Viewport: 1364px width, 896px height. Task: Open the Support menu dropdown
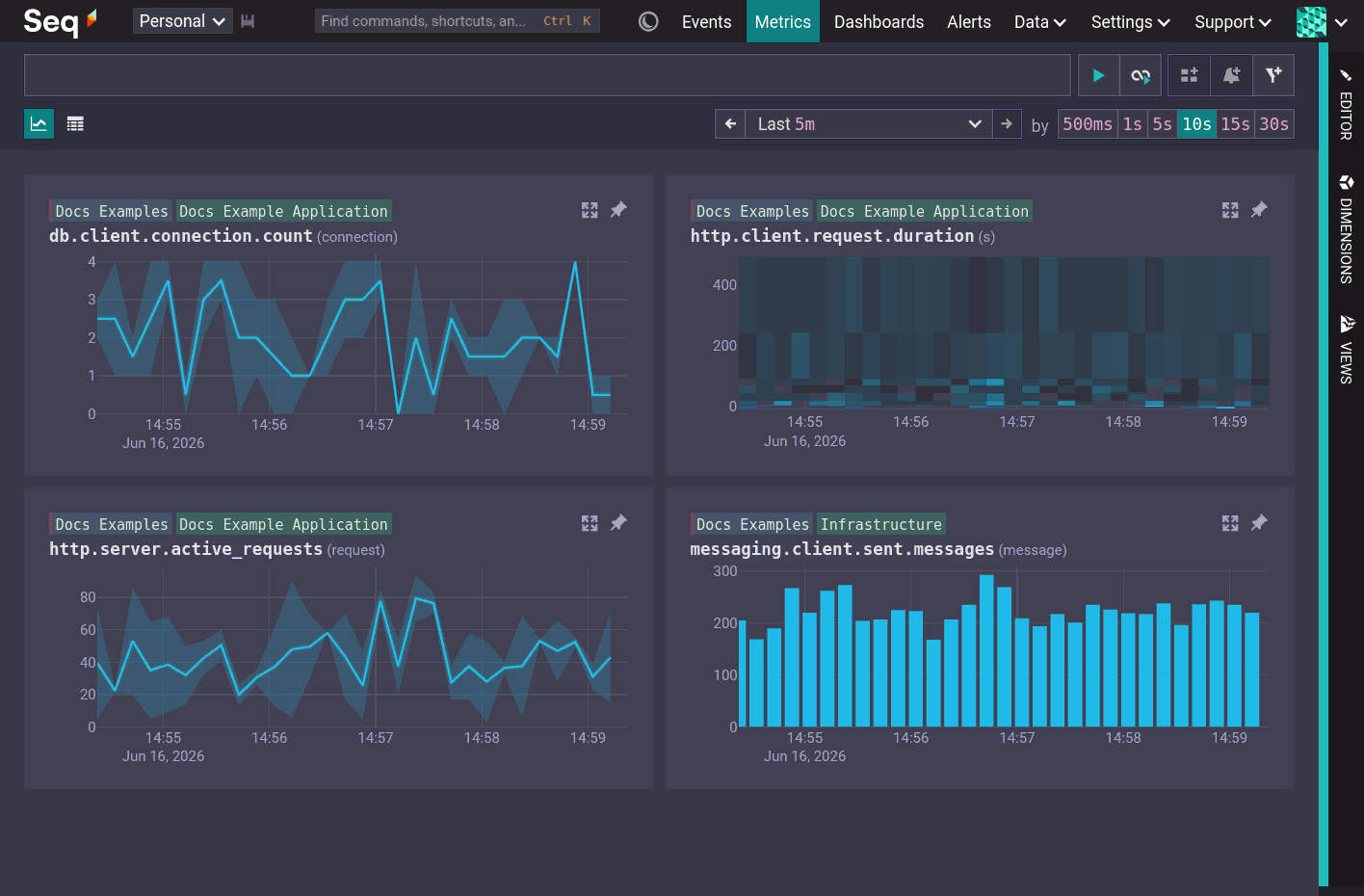pyautogui.click(x=1233, y=22)
